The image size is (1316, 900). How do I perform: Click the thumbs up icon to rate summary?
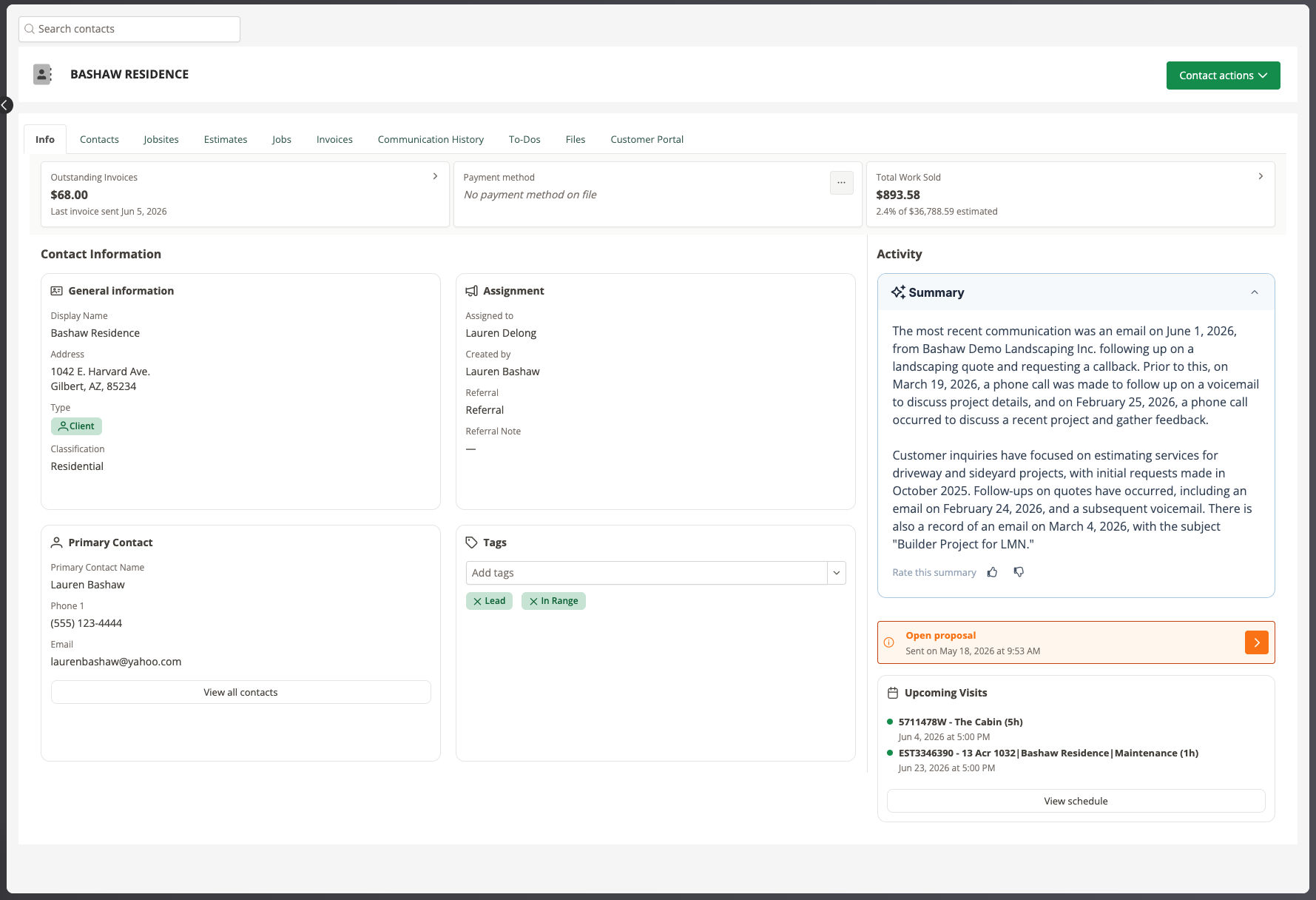tap(993, 572)
